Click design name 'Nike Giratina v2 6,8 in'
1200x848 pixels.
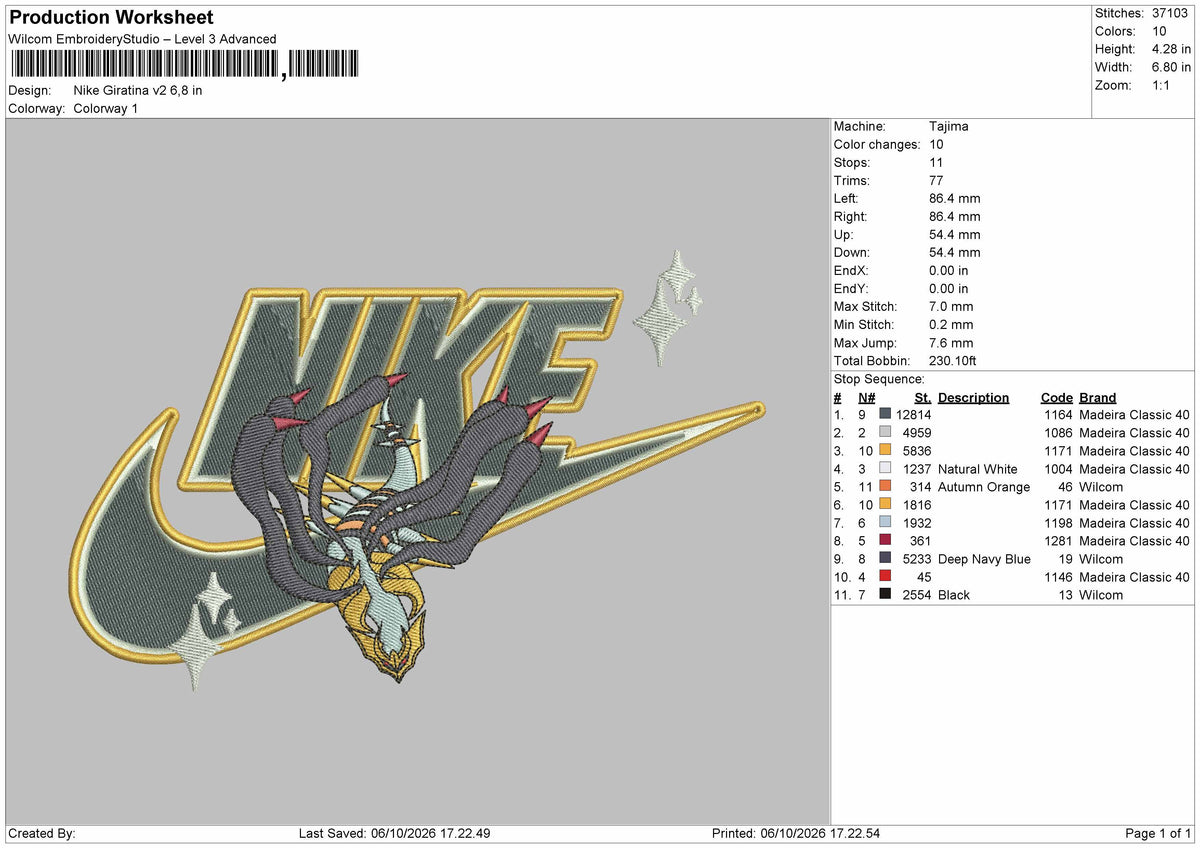[138, 90]
